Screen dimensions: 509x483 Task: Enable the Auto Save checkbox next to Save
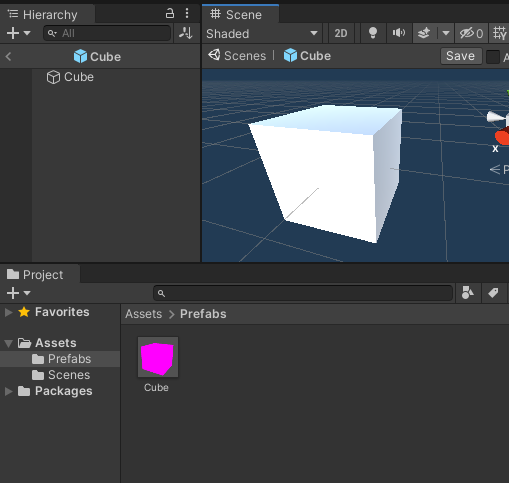[x=493, y=57]
